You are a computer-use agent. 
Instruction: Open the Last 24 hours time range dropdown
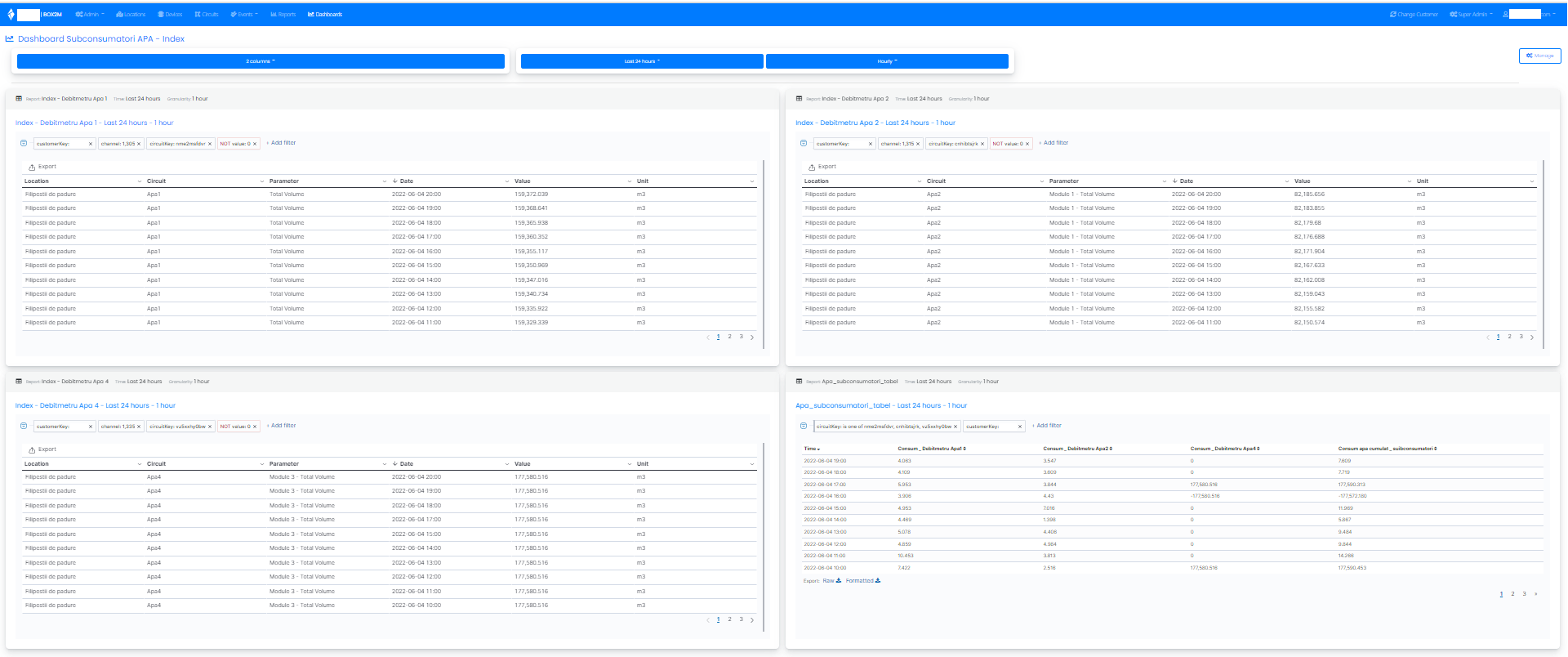[642, 61]
